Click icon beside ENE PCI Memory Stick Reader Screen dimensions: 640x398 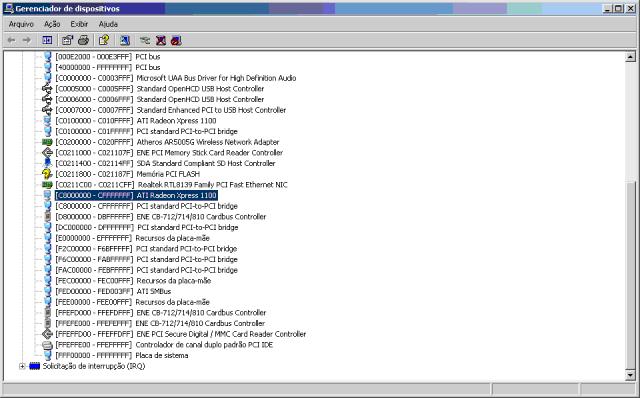(x=47, y=153)
